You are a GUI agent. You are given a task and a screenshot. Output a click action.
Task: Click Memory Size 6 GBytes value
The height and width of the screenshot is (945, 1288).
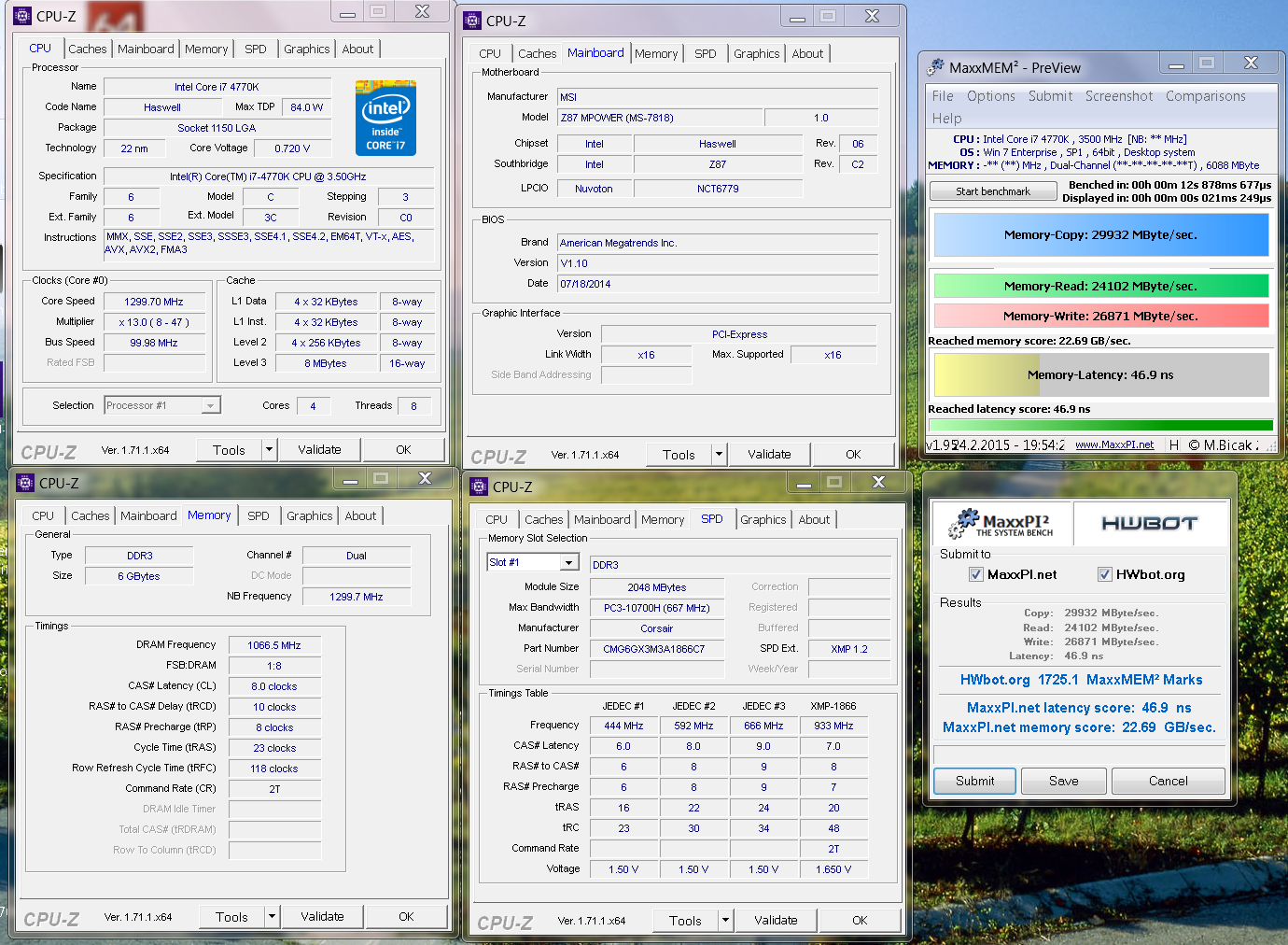point(139,576)
